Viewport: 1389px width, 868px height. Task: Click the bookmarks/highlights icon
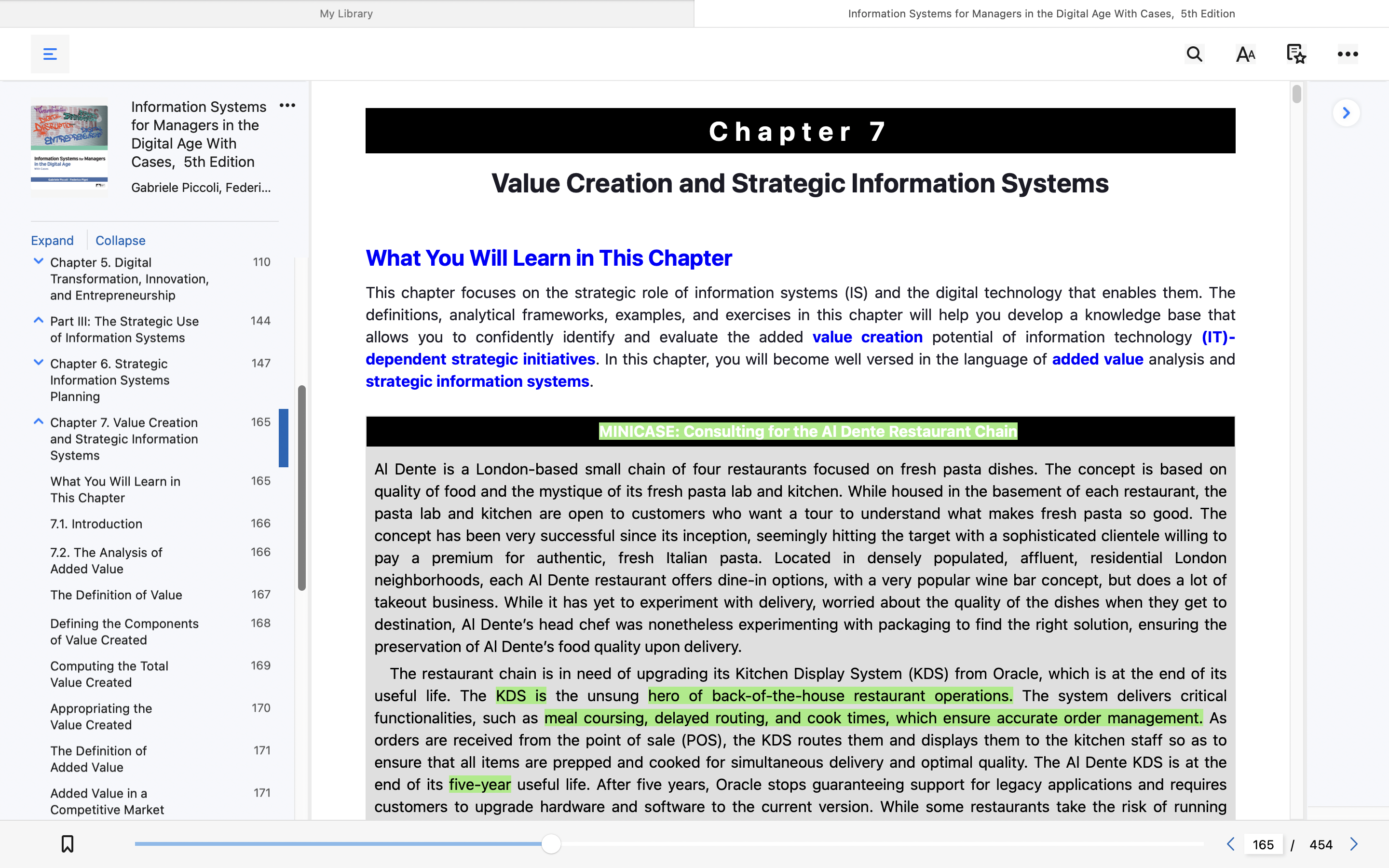point(1296,54)
